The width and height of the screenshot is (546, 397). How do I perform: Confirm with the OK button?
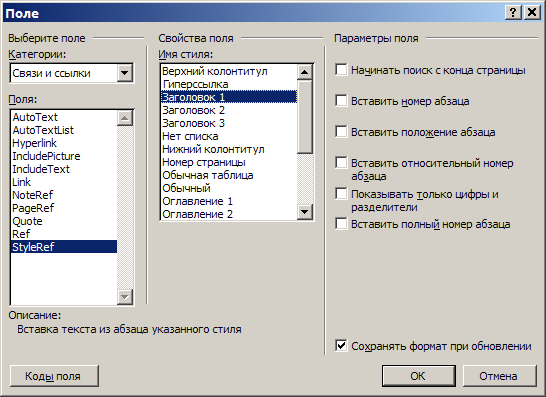[419, 376]
